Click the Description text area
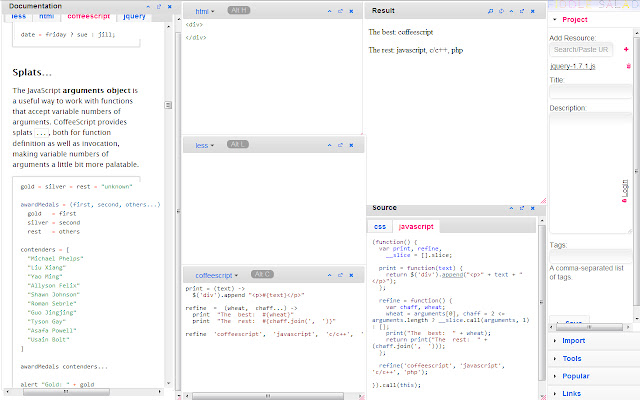640x400 pixels. point(590,173)
